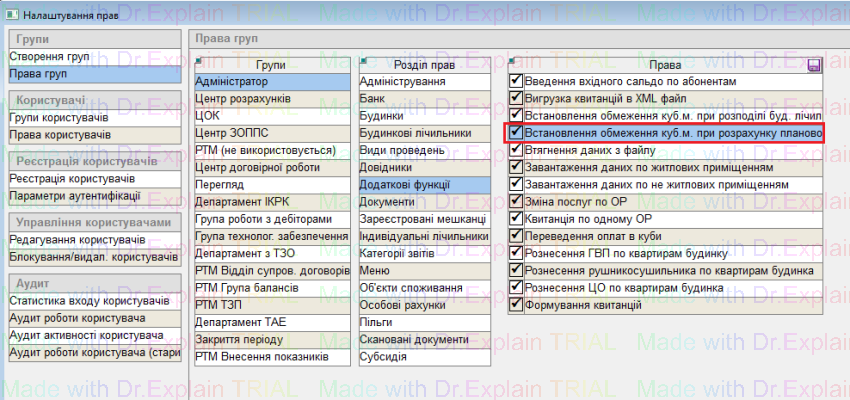
Task: Choose Банк in the Розділ прав list
Action: pos(373,98)
